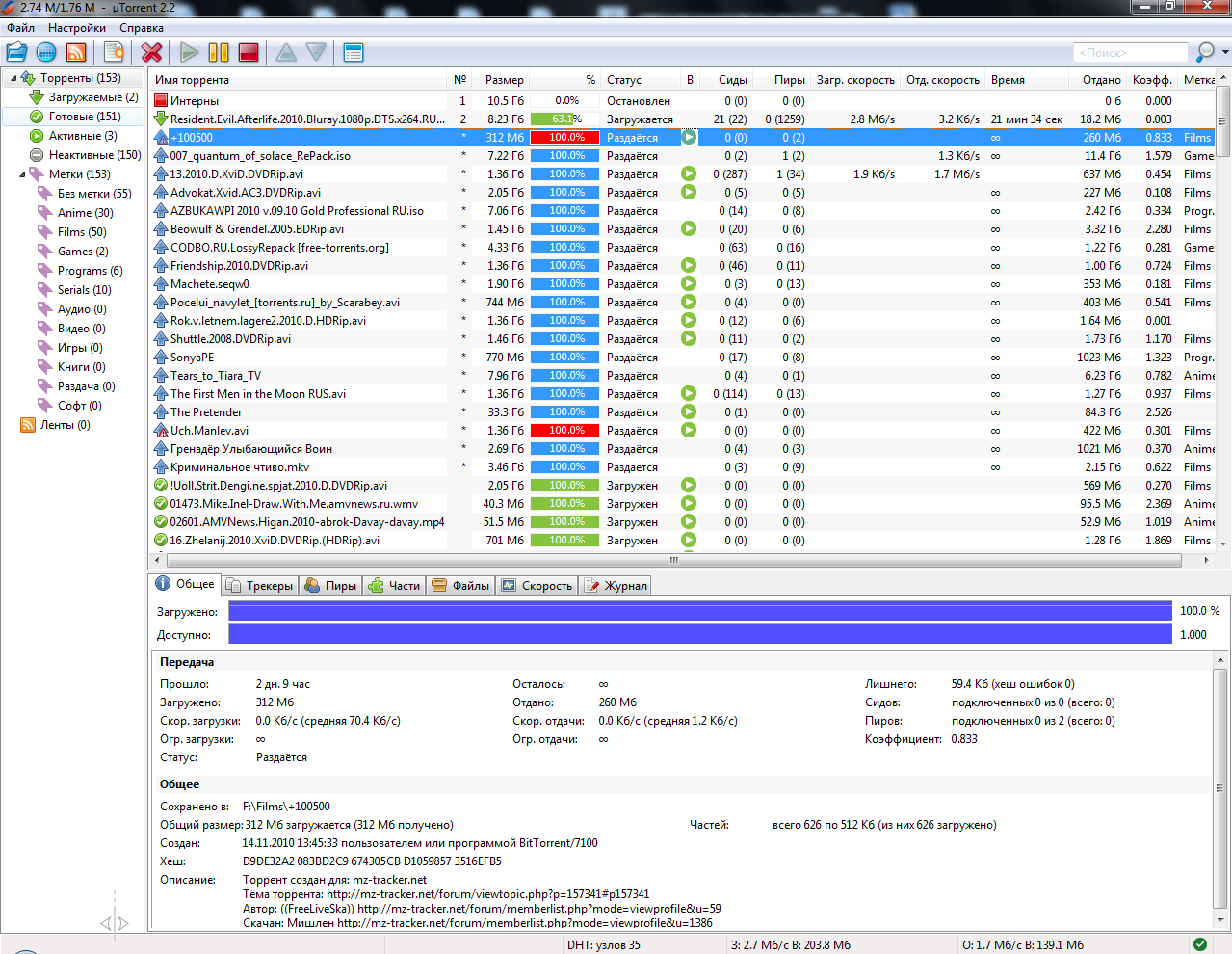Collapse the Метки (153) tree node

click(x=22, y=174)
